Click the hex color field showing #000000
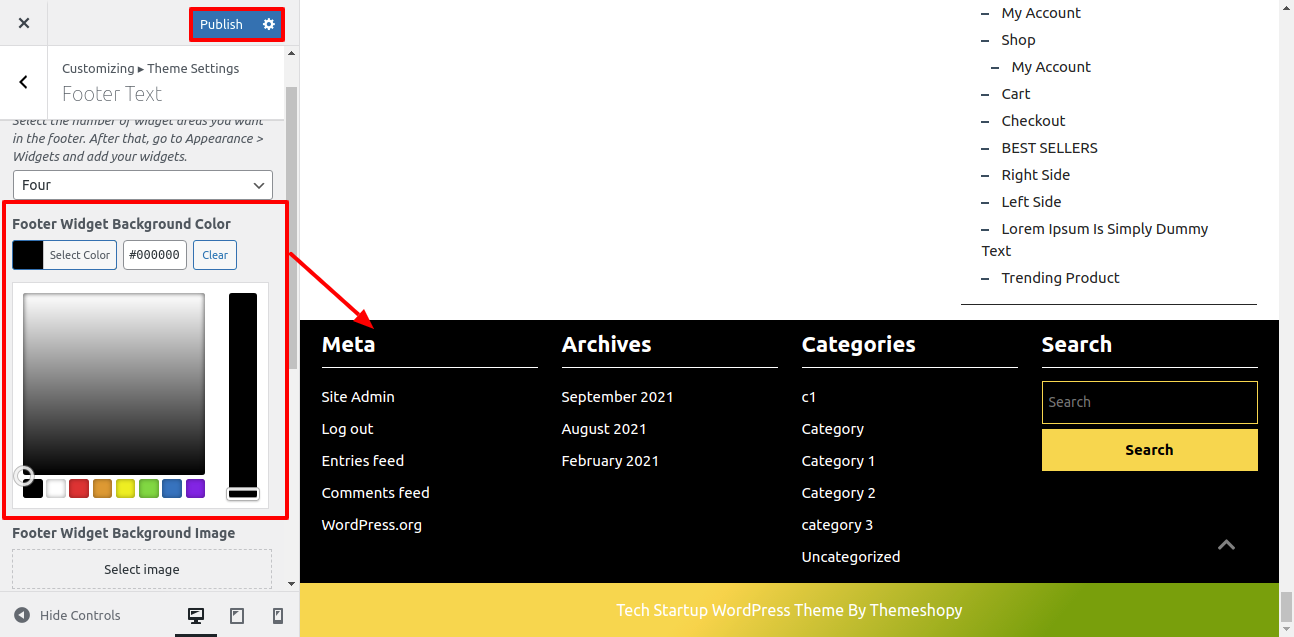Viewport: 1294px width, 637px height. tap(155, 255)
